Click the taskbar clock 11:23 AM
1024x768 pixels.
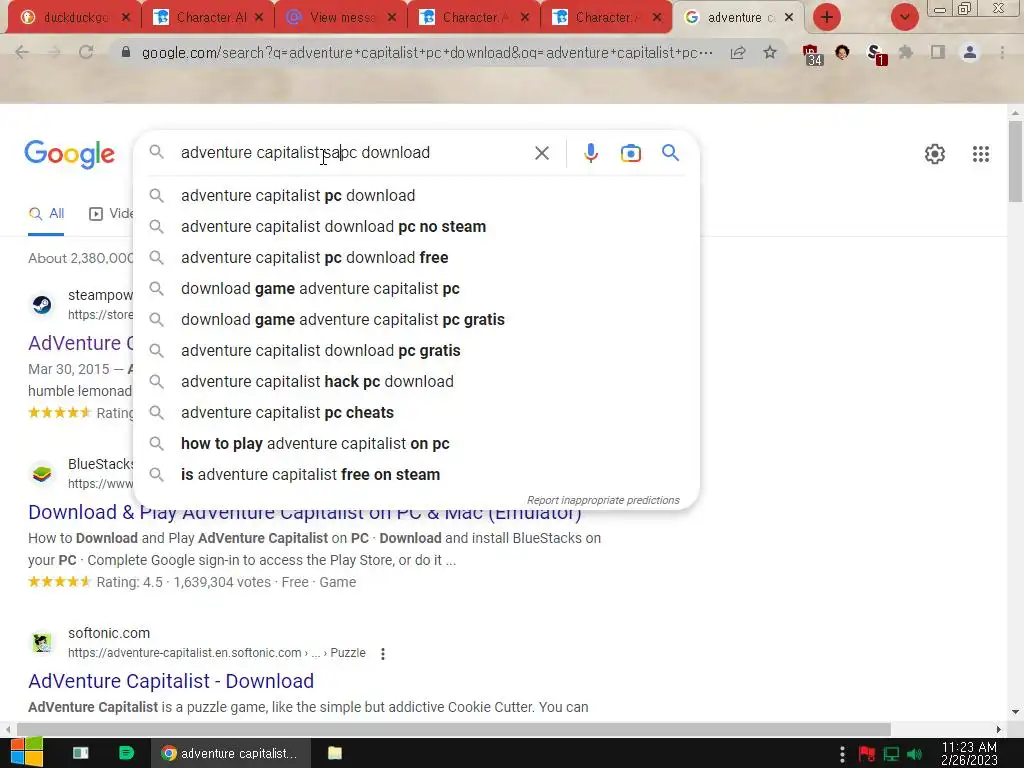(969, 754)
